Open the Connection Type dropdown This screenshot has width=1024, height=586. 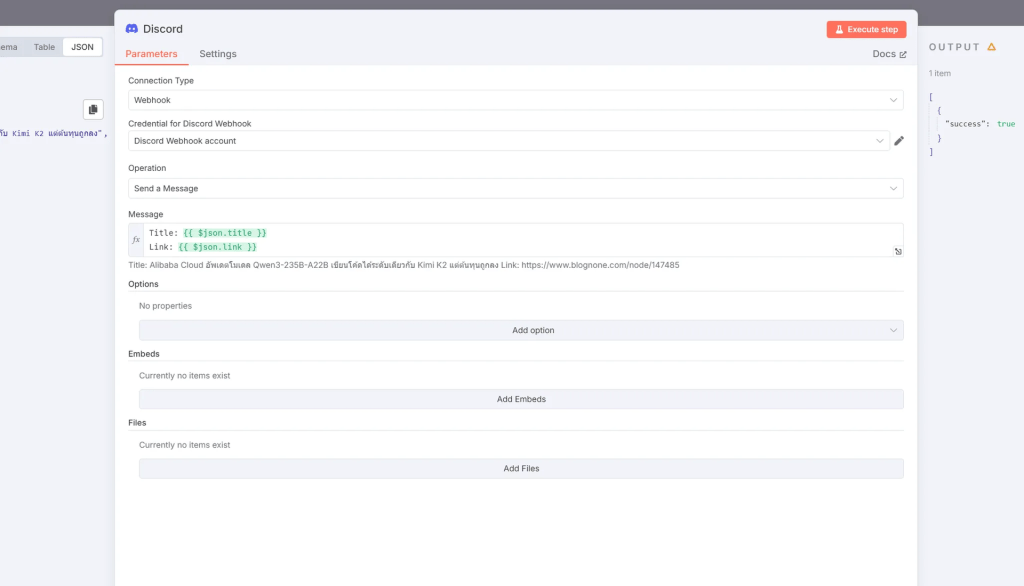tap(515, 100)
